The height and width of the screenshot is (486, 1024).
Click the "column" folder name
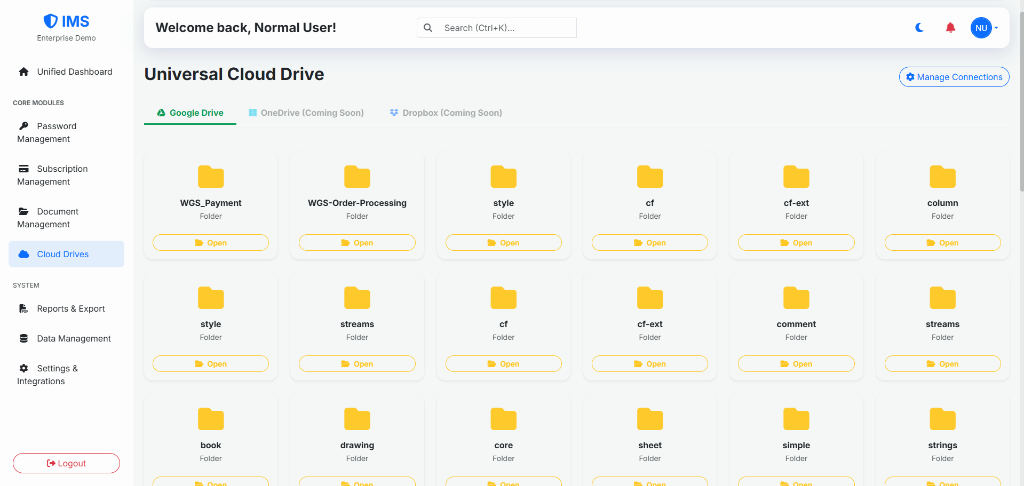point(942,203)
